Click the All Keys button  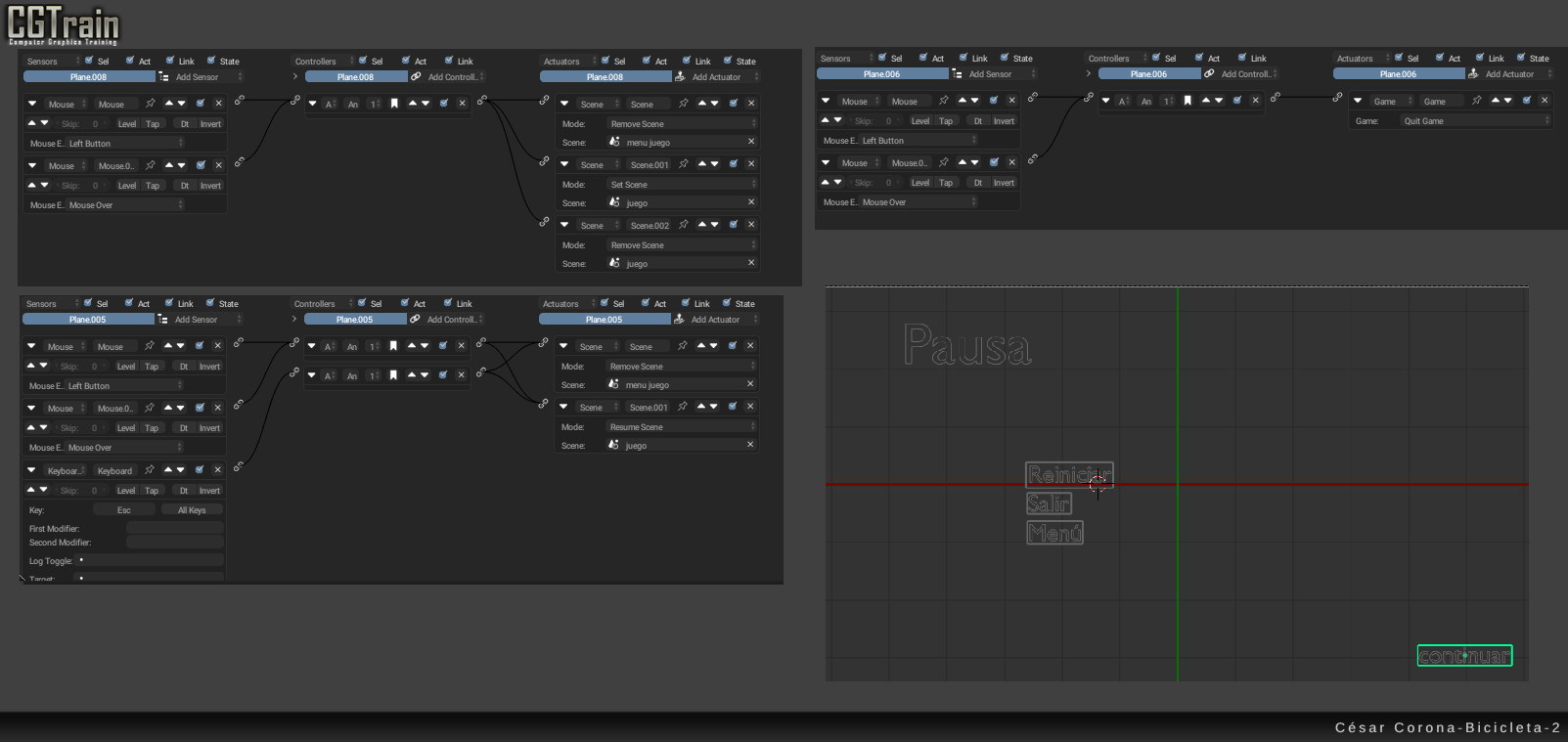192,510
